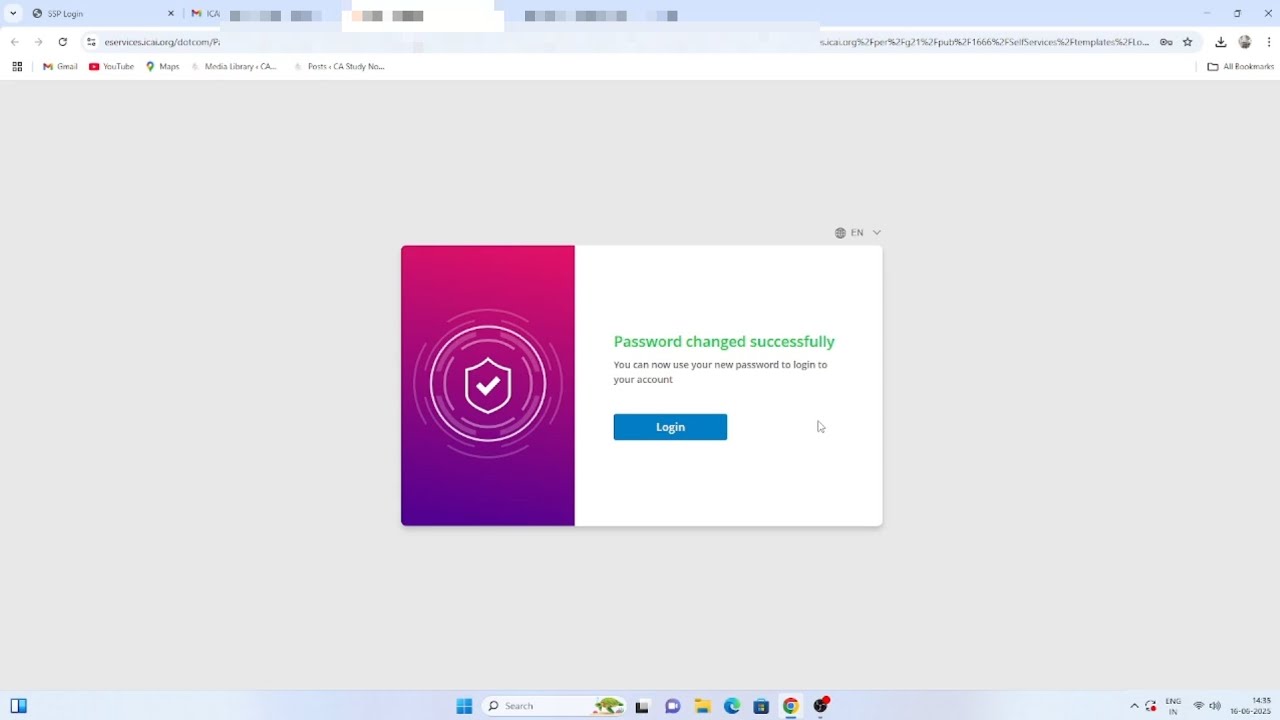
Task: Go back to the previous page
Action: coord(14,42)
